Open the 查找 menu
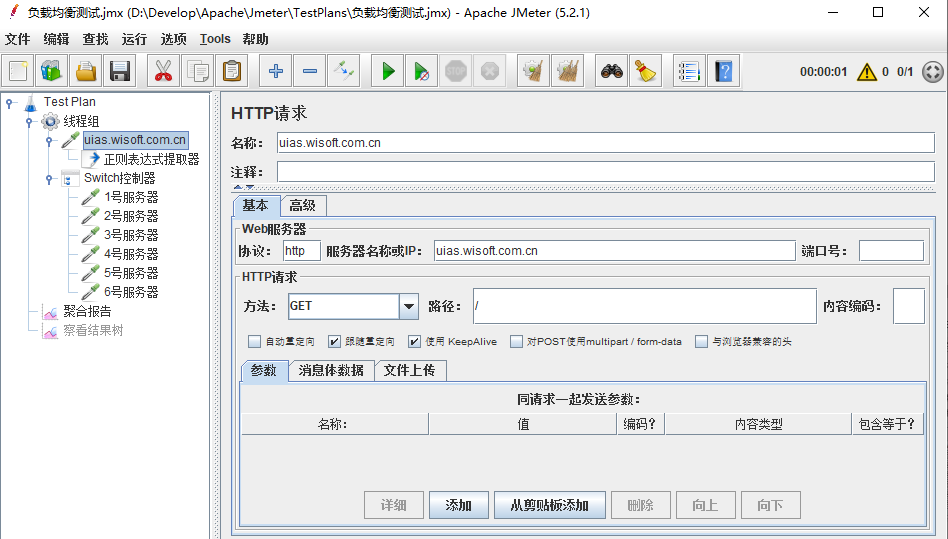The image size is (948, 539). pos(96,39)
